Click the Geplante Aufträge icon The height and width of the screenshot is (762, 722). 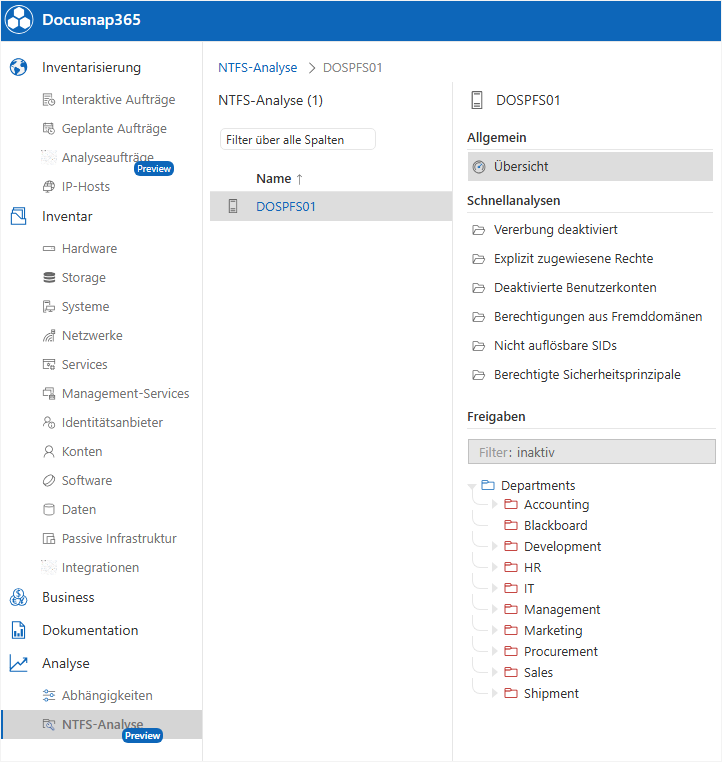click(x=49, y=129)
